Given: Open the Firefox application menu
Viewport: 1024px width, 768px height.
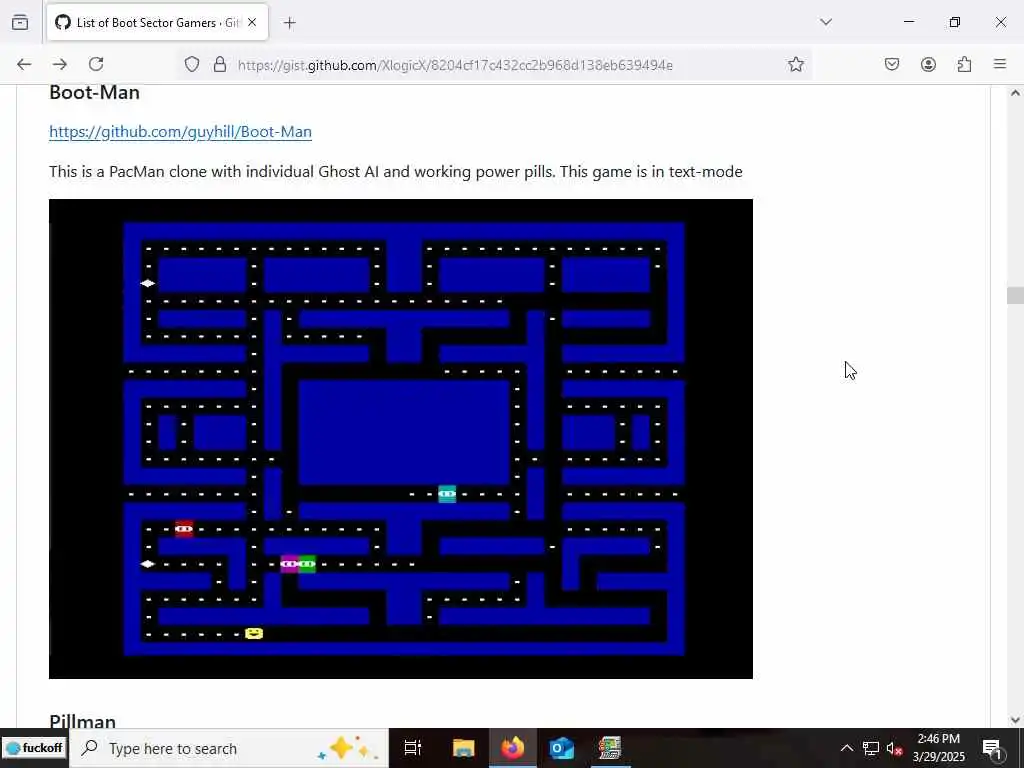Looking at the screenshot, I should [1000, 64].
